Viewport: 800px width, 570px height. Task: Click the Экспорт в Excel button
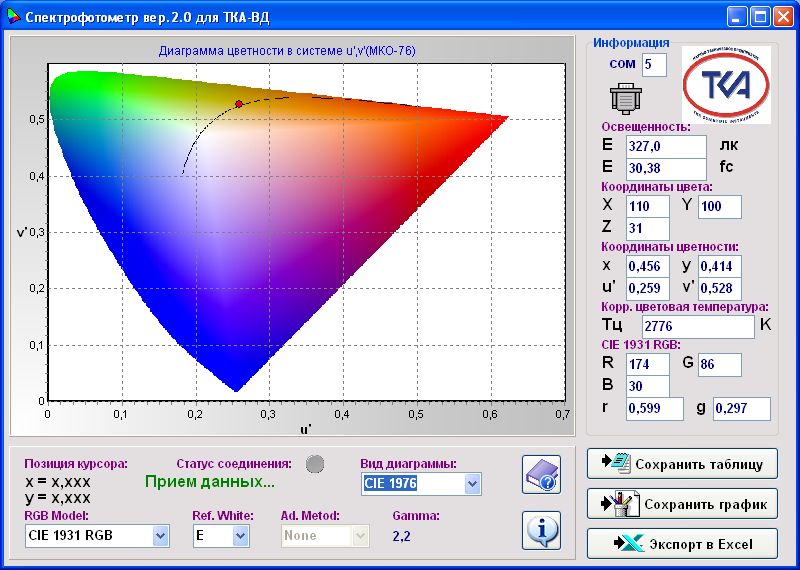pyautogui.click(x=682, y=544)
